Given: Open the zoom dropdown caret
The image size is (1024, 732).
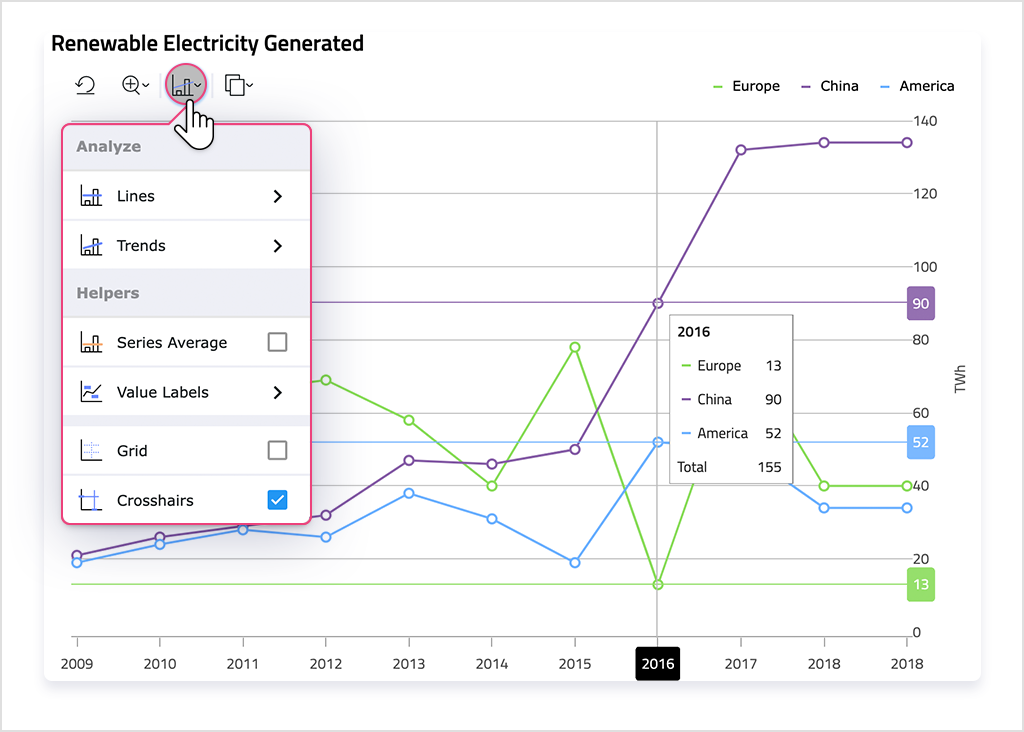Looking at the screenshot, I should coord(146,85).
